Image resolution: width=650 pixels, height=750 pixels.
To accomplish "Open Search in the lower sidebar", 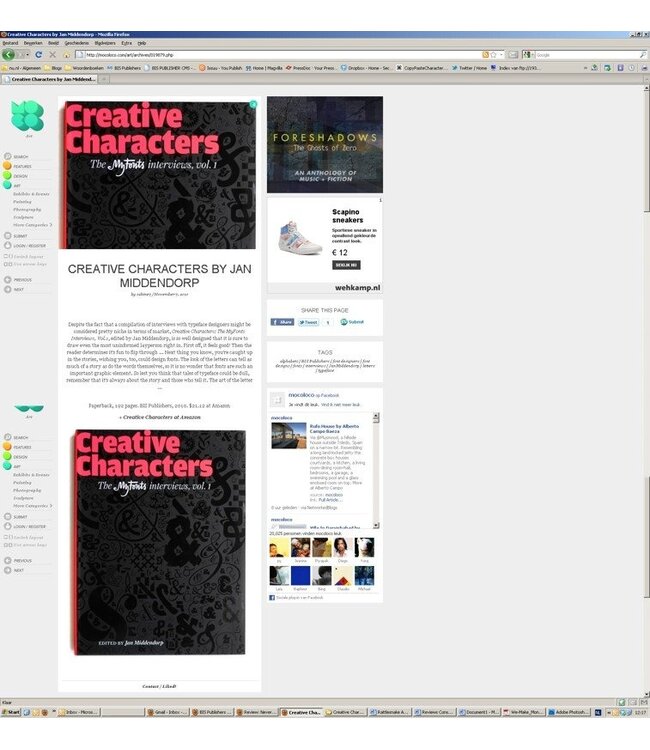I will 16,437.
